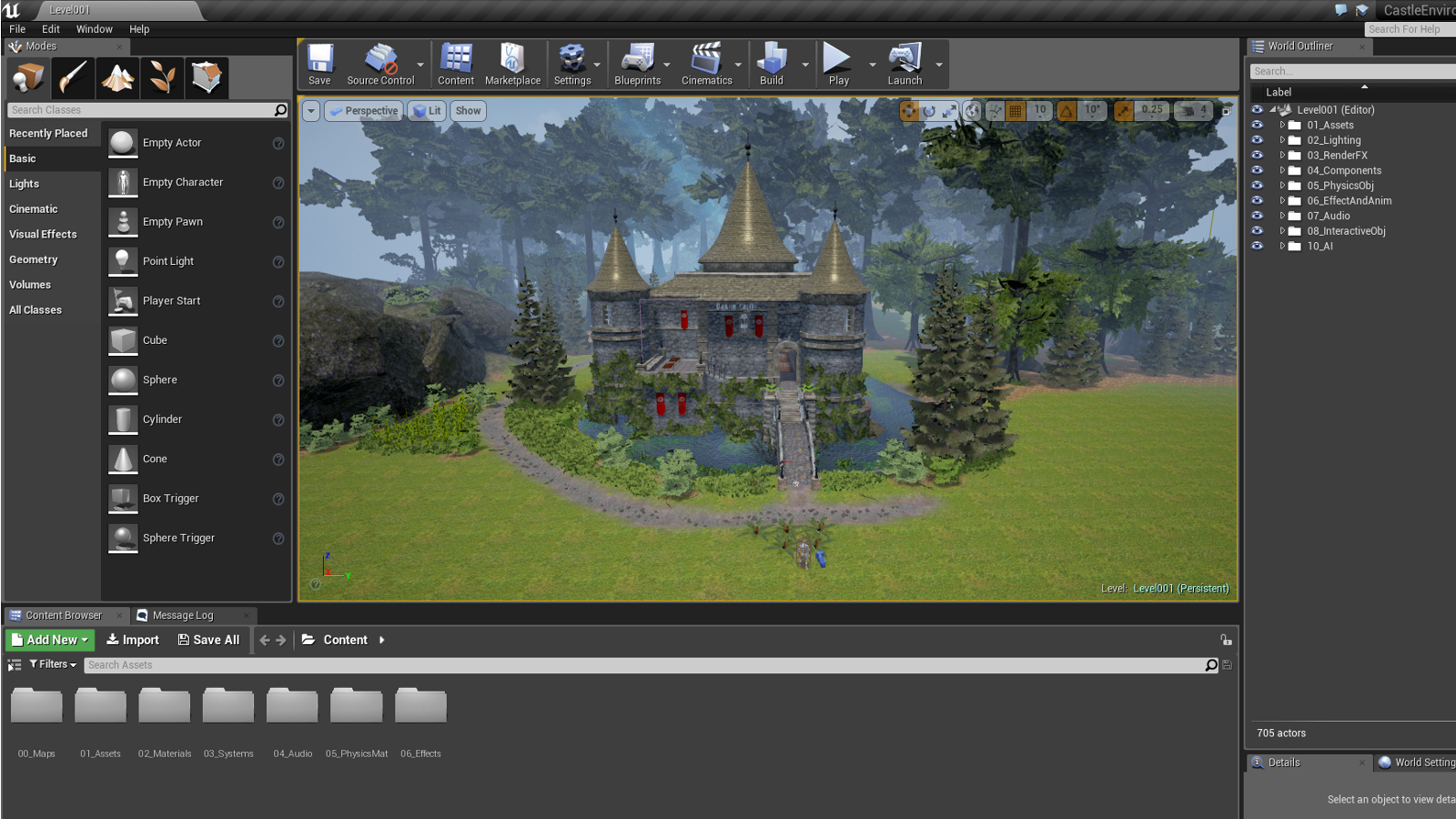This screenshot has height=819, width=1456.
Task: Select the Geometry Editing mode icon
Action: click(x=207, y=77)
